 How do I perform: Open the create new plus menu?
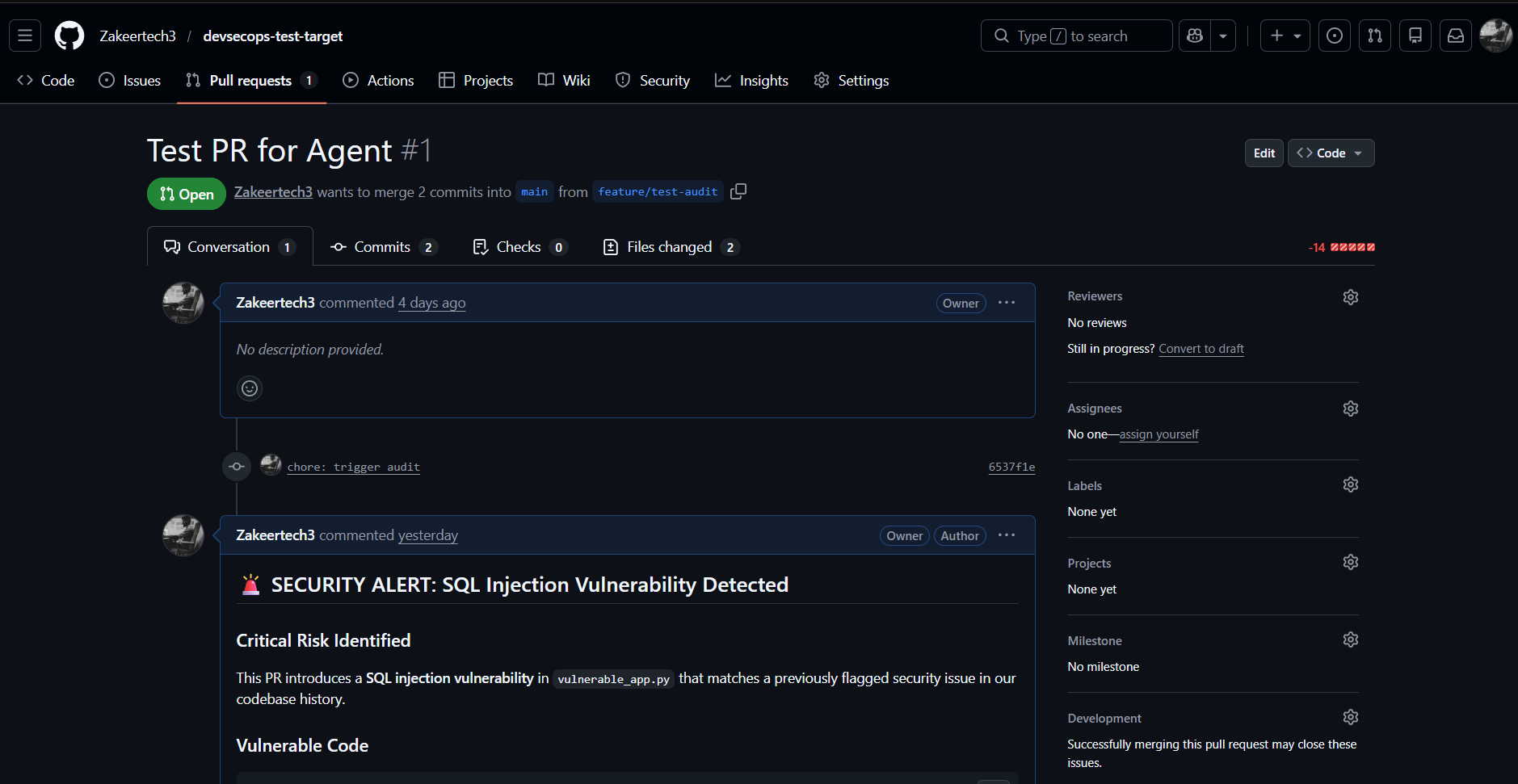pos(1285,36)
